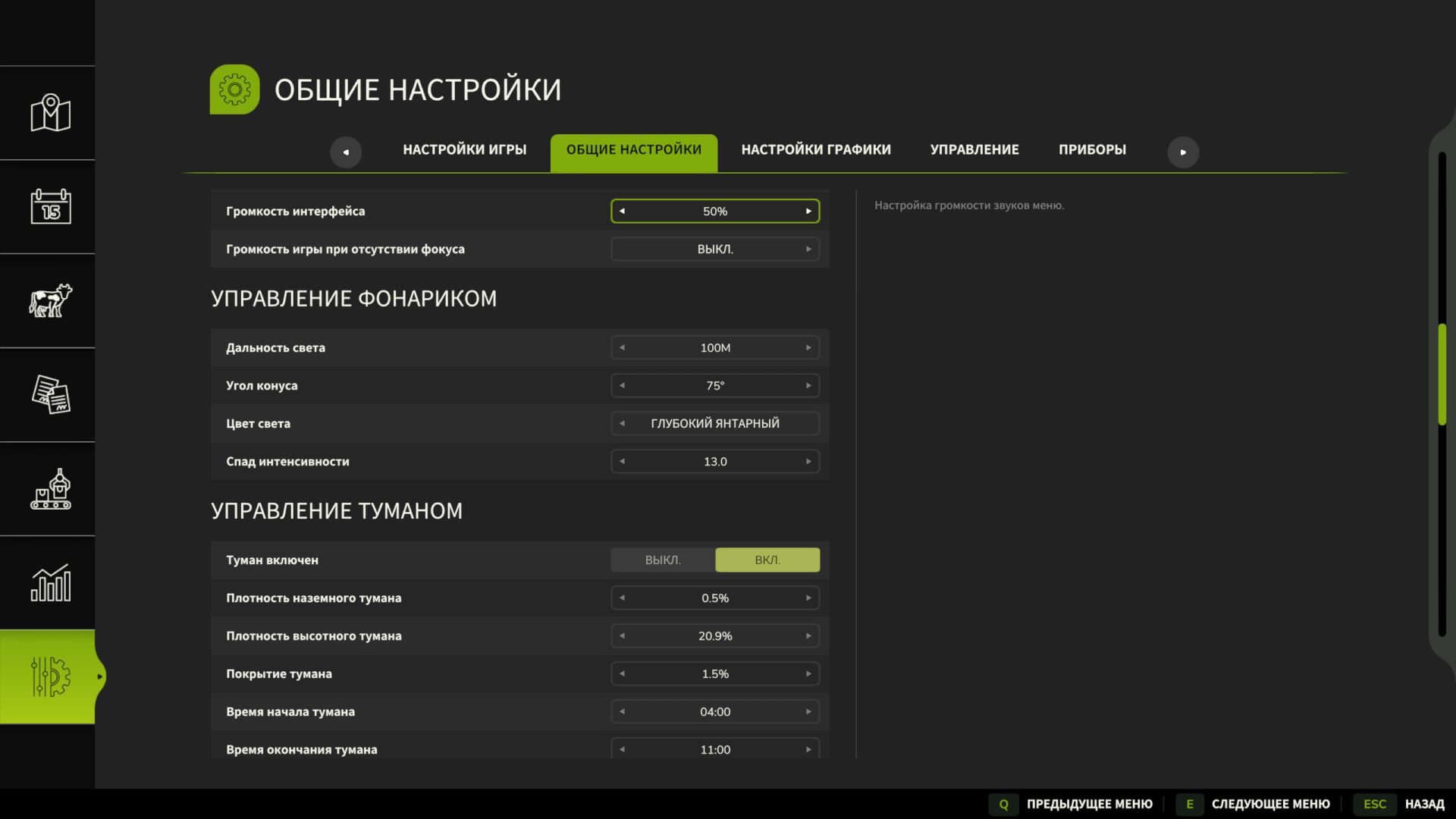Viewport: 1456px width, 819px height.
Task: Open the contracts documents icon
Action: [50, 394]
